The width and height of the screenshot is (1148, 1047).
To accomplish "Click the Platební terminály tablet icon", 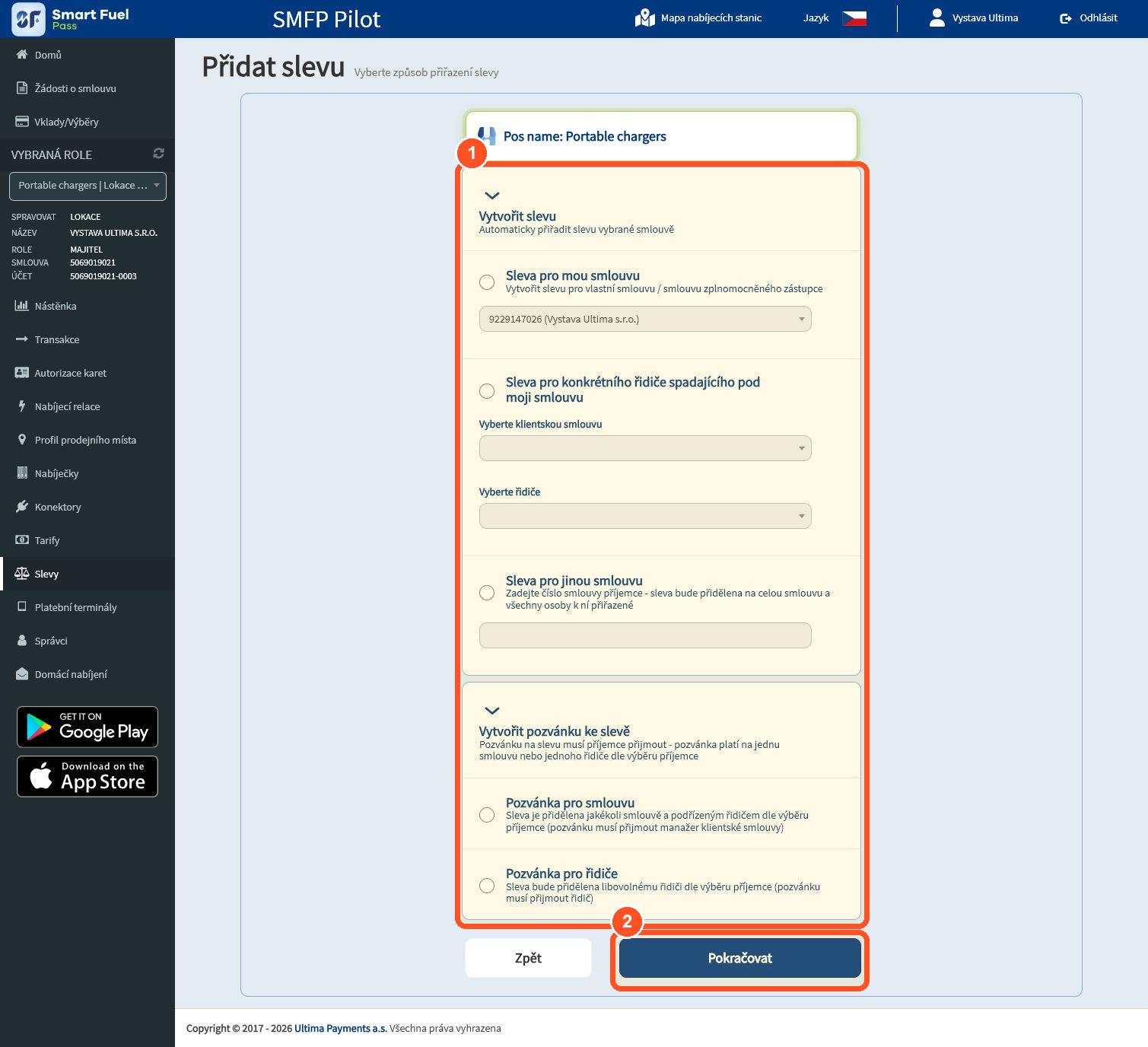I will coord(22,607).
